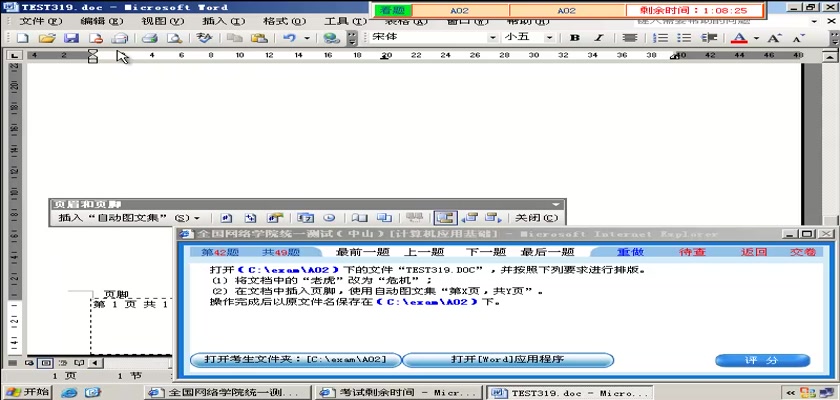Open a file with the folder icon
The width and height of the screenshot is (840, 400).
47,38
